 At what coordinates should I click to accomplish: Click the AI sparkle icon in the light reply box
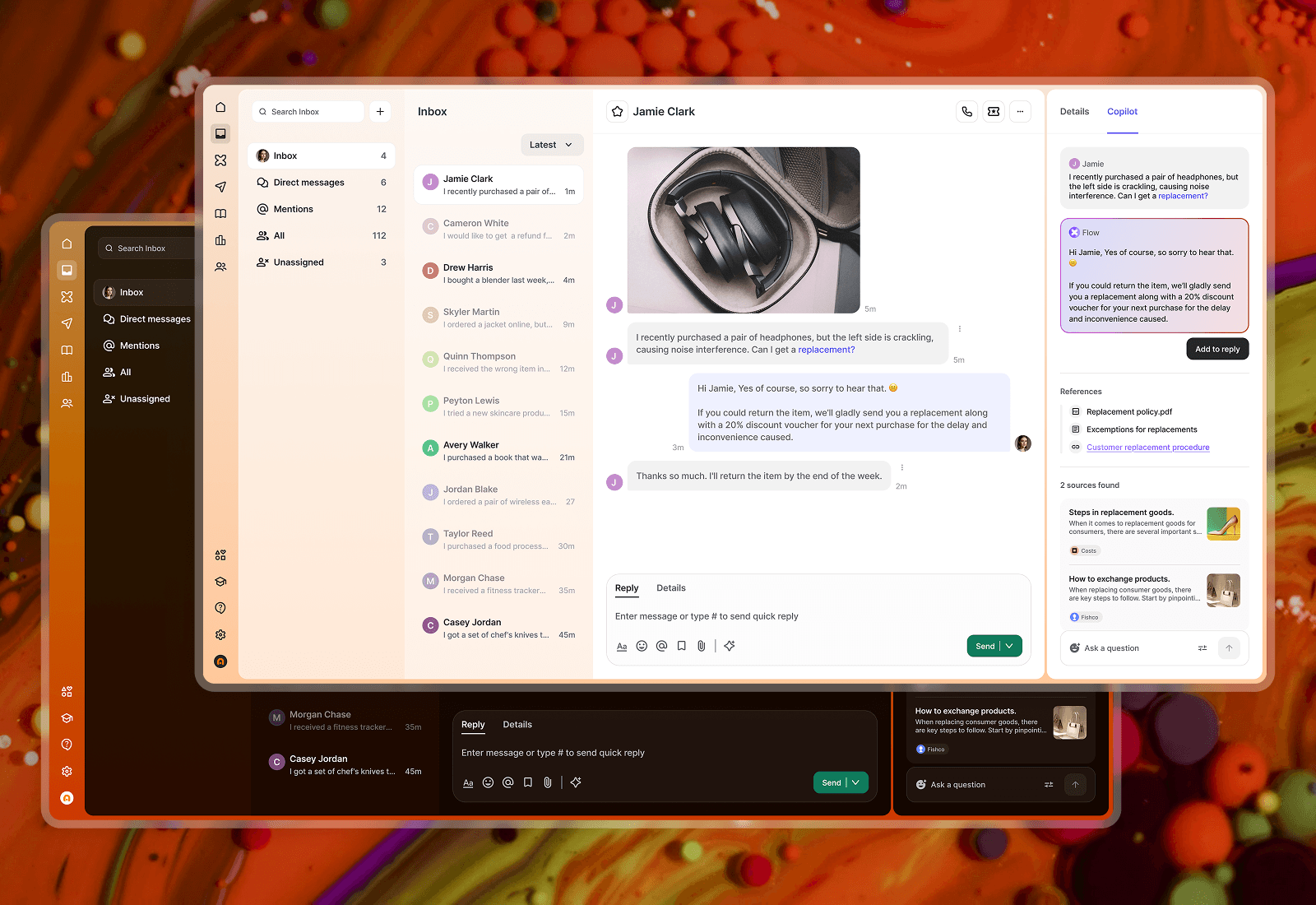tap(730, 646)
